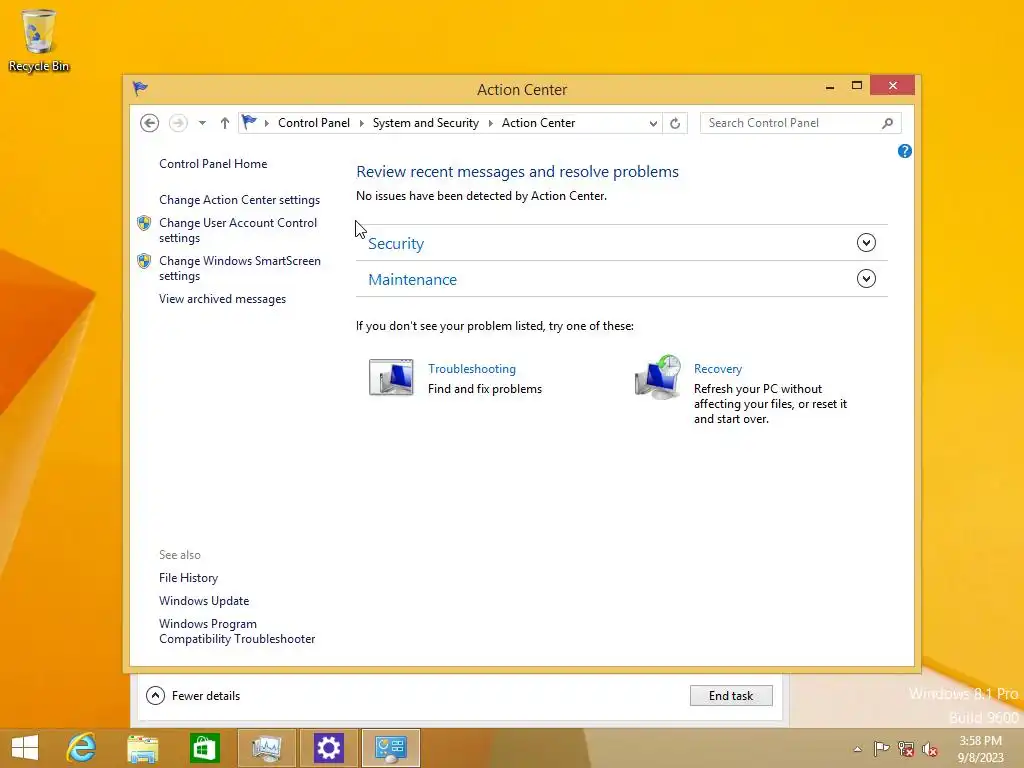
Task: Open the Windows Store taskbar icon
Action: [x=204, y=748]
